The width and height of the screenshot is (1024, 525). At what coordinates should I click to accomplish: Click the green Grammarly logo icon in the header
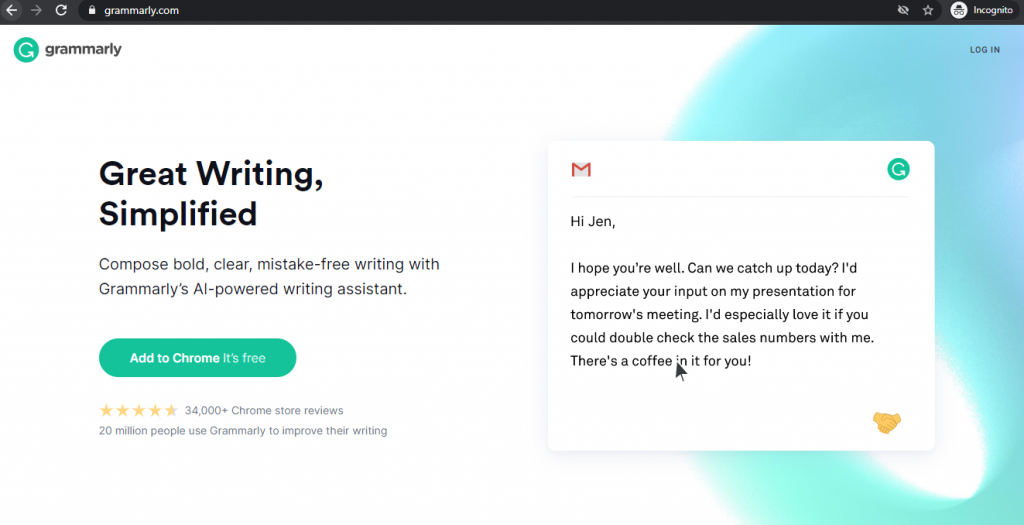[x=26, y=50]
